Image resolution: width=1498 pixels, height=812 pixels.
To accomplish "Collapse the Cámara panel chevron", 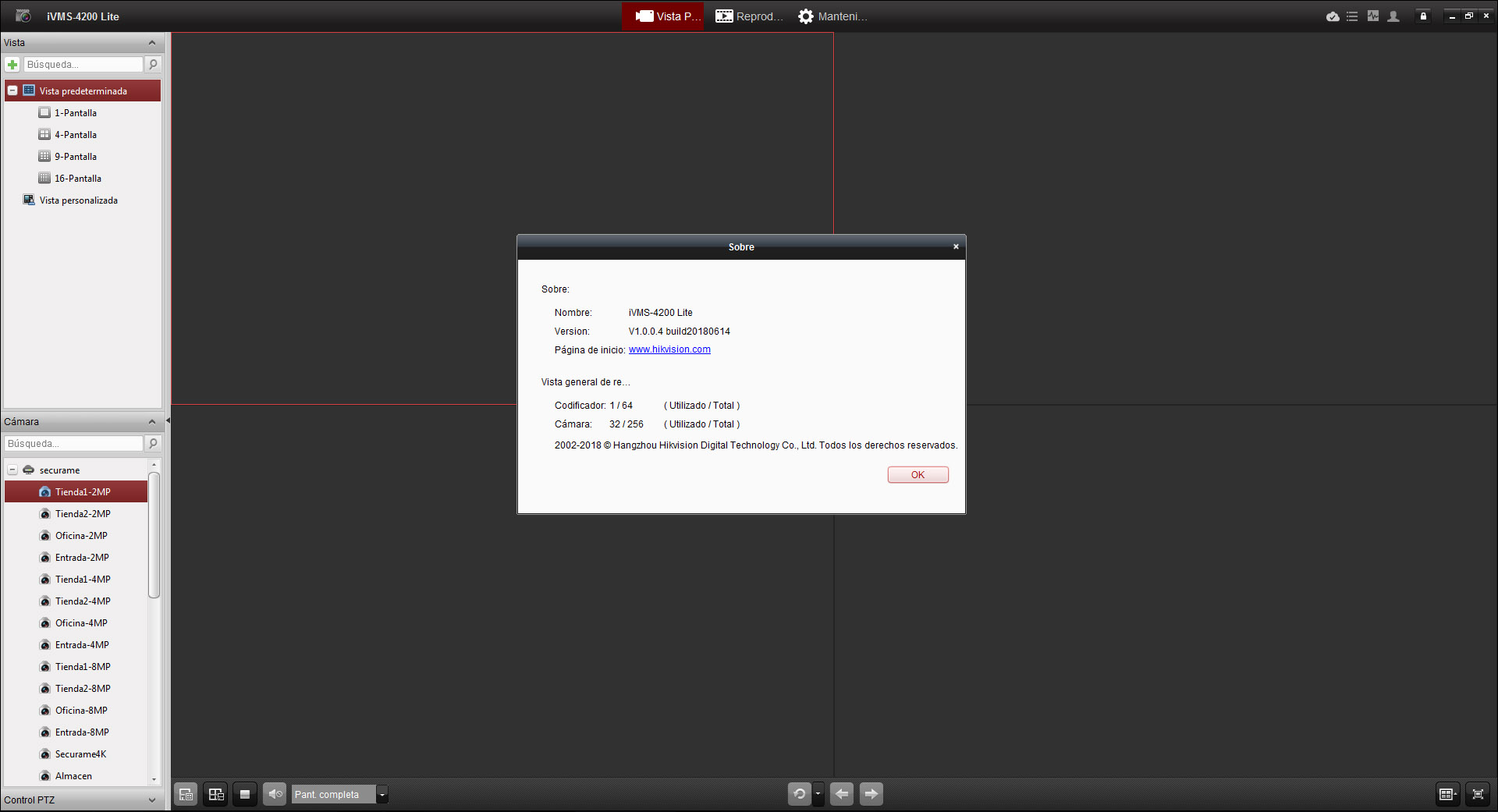I will click(x=152, y=422).
